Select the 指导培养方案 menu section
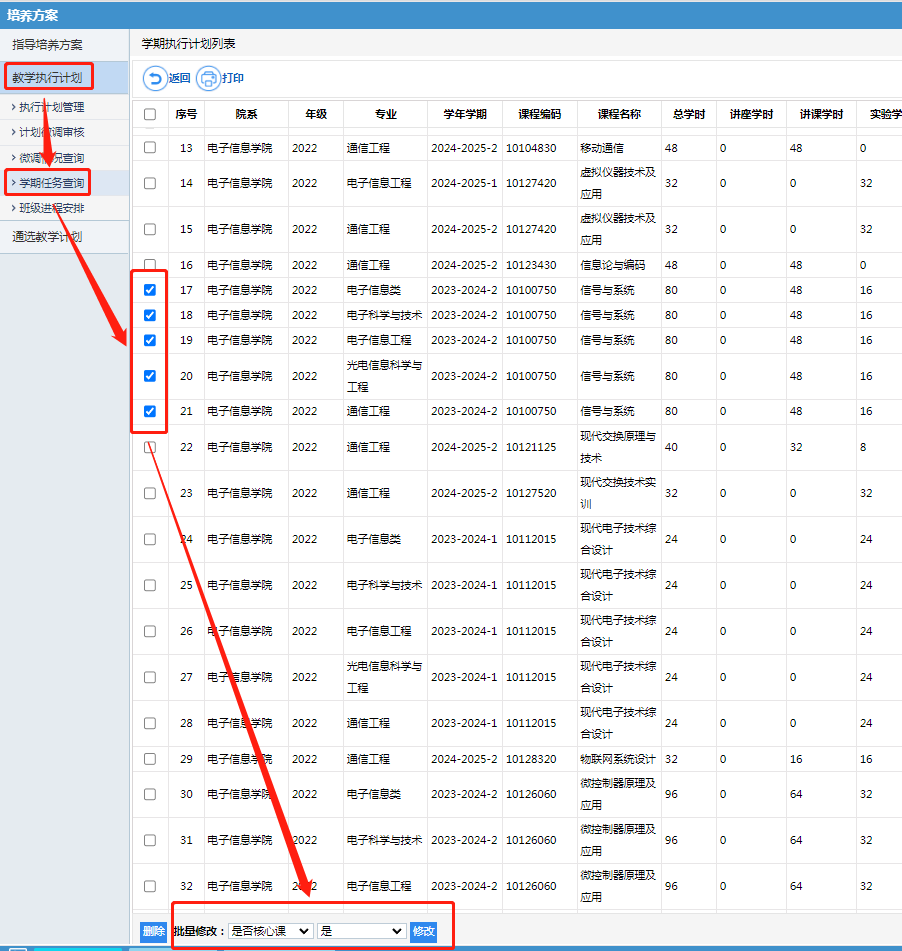Image resolution: width=902 pixels, height=951 pixels. click(47, 45)
